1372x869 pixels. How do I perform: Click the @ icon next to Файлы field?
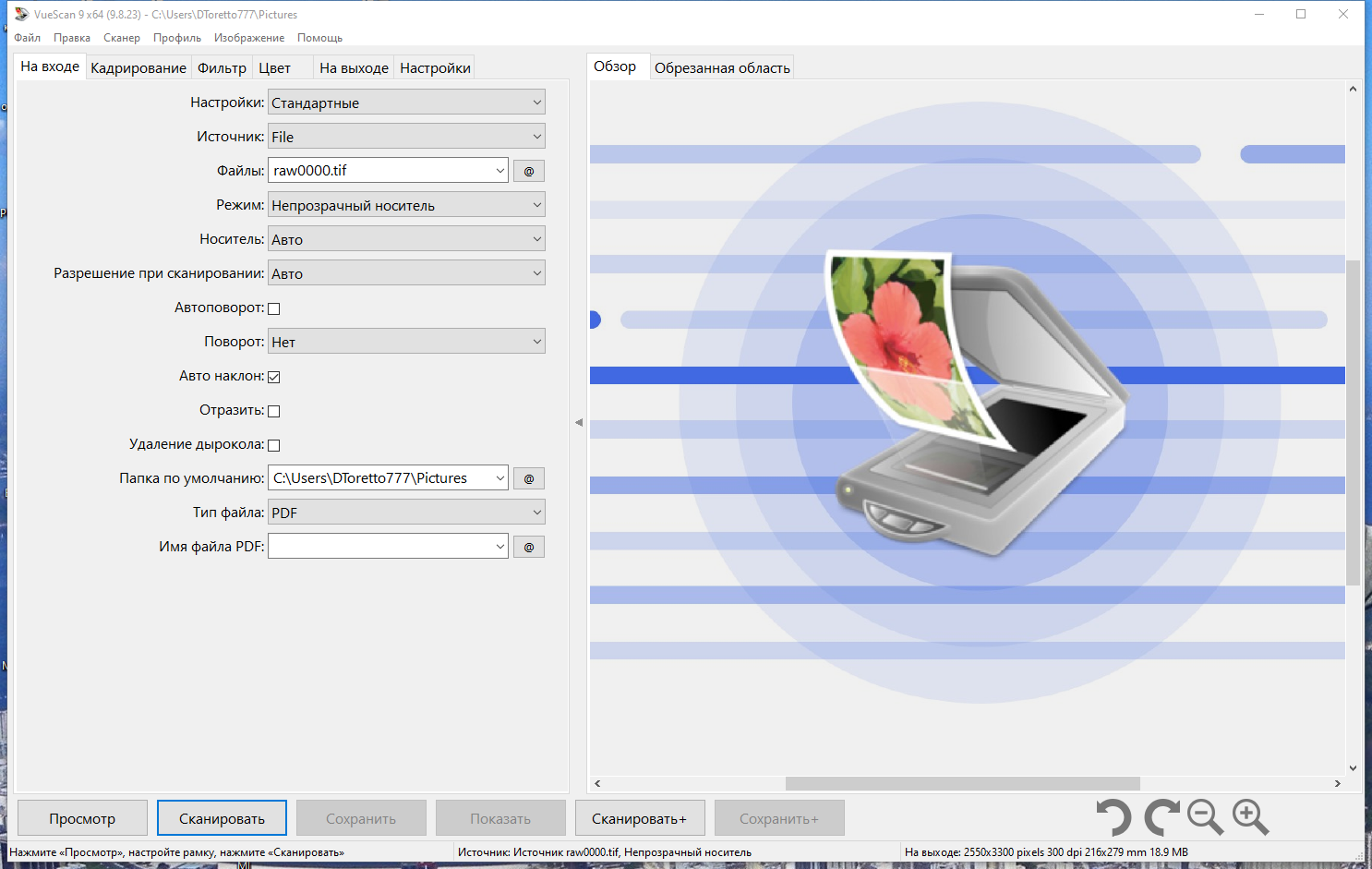click(528, 170)
